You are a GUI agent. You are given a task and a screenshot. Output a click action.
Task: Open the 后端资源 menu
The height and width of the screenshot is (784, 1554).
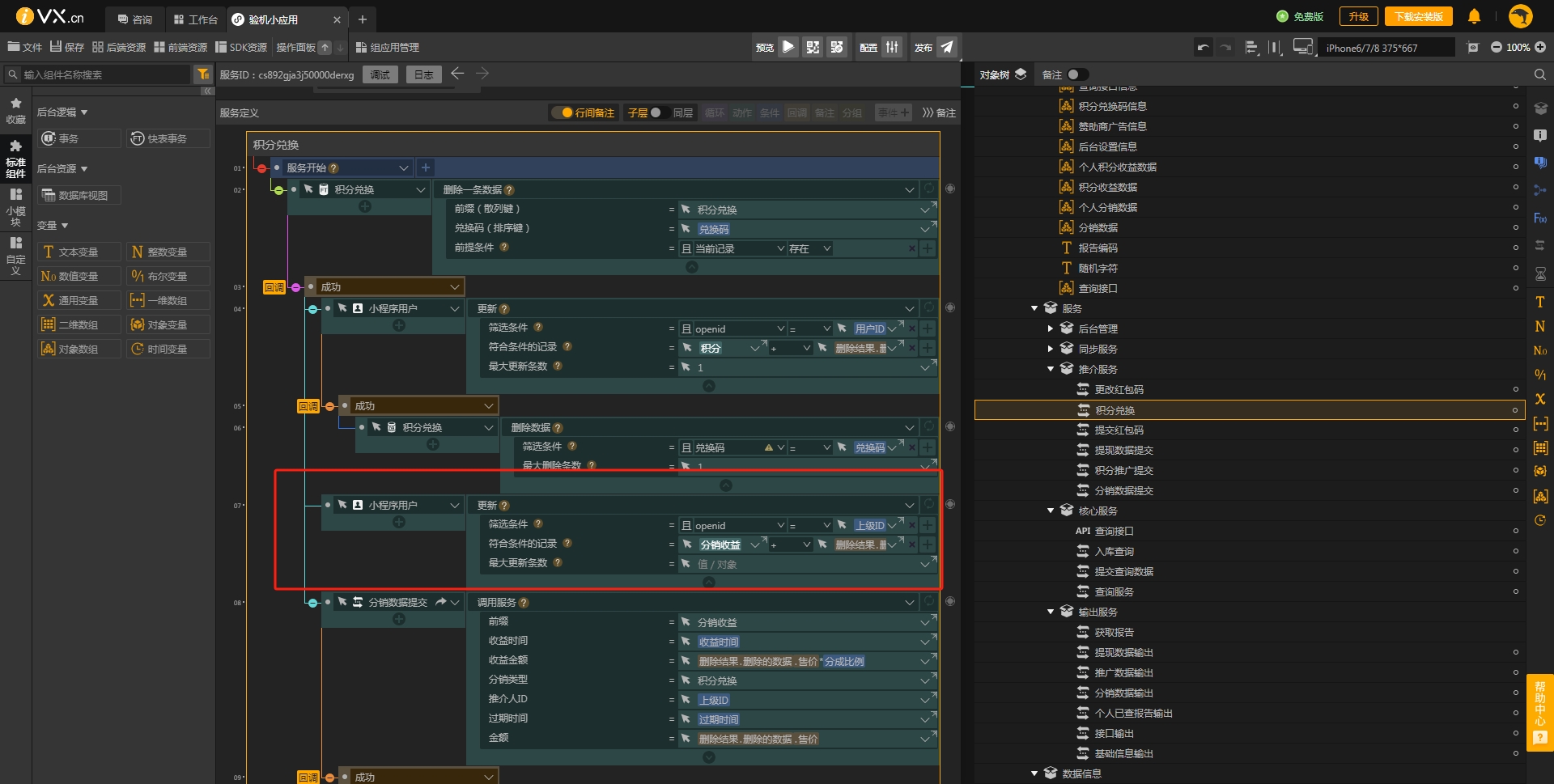coord(119,47)
